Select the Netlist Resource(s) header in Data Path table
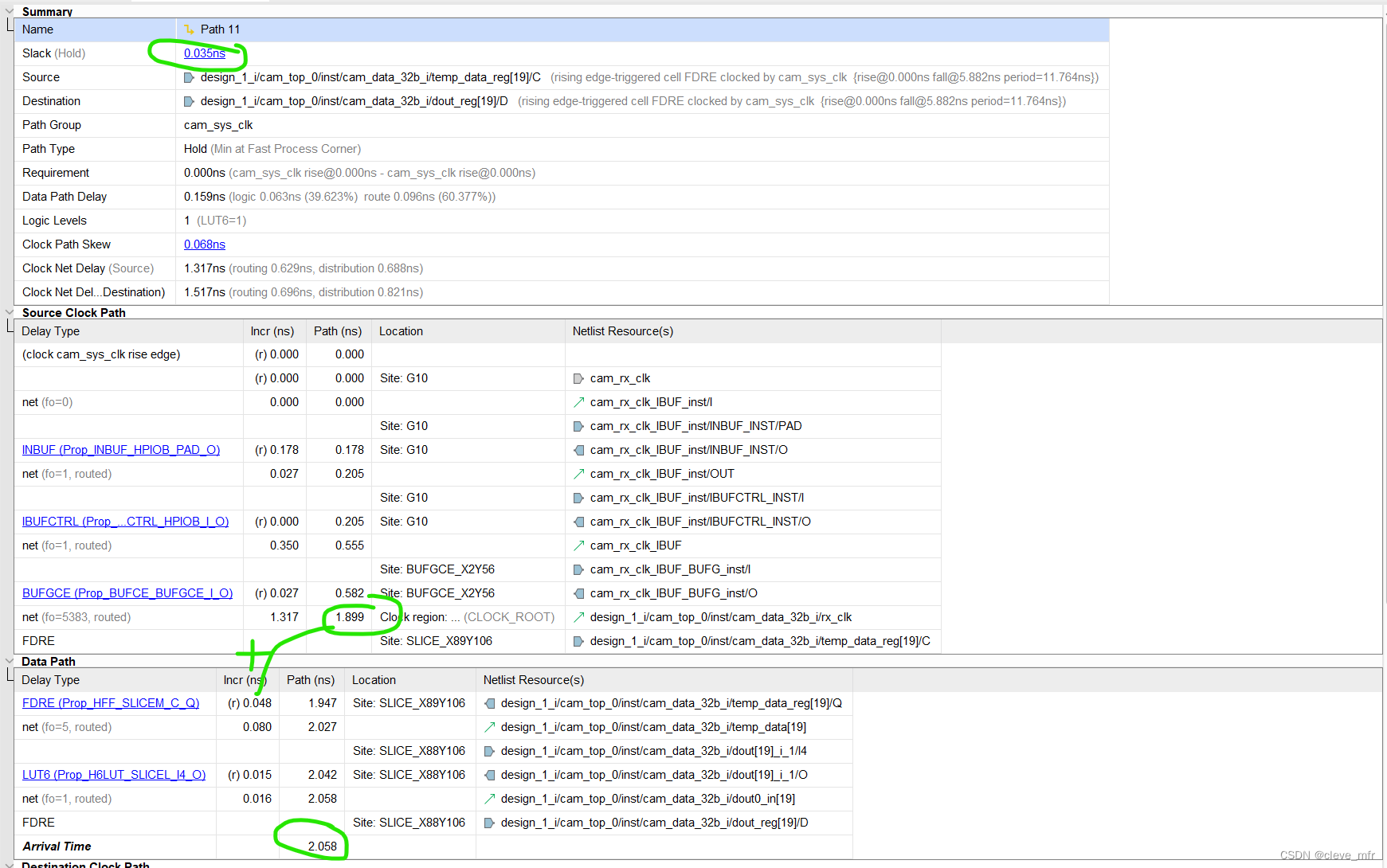The height and width of the screenshot is (868, 1387). click(x=664, y=680)
